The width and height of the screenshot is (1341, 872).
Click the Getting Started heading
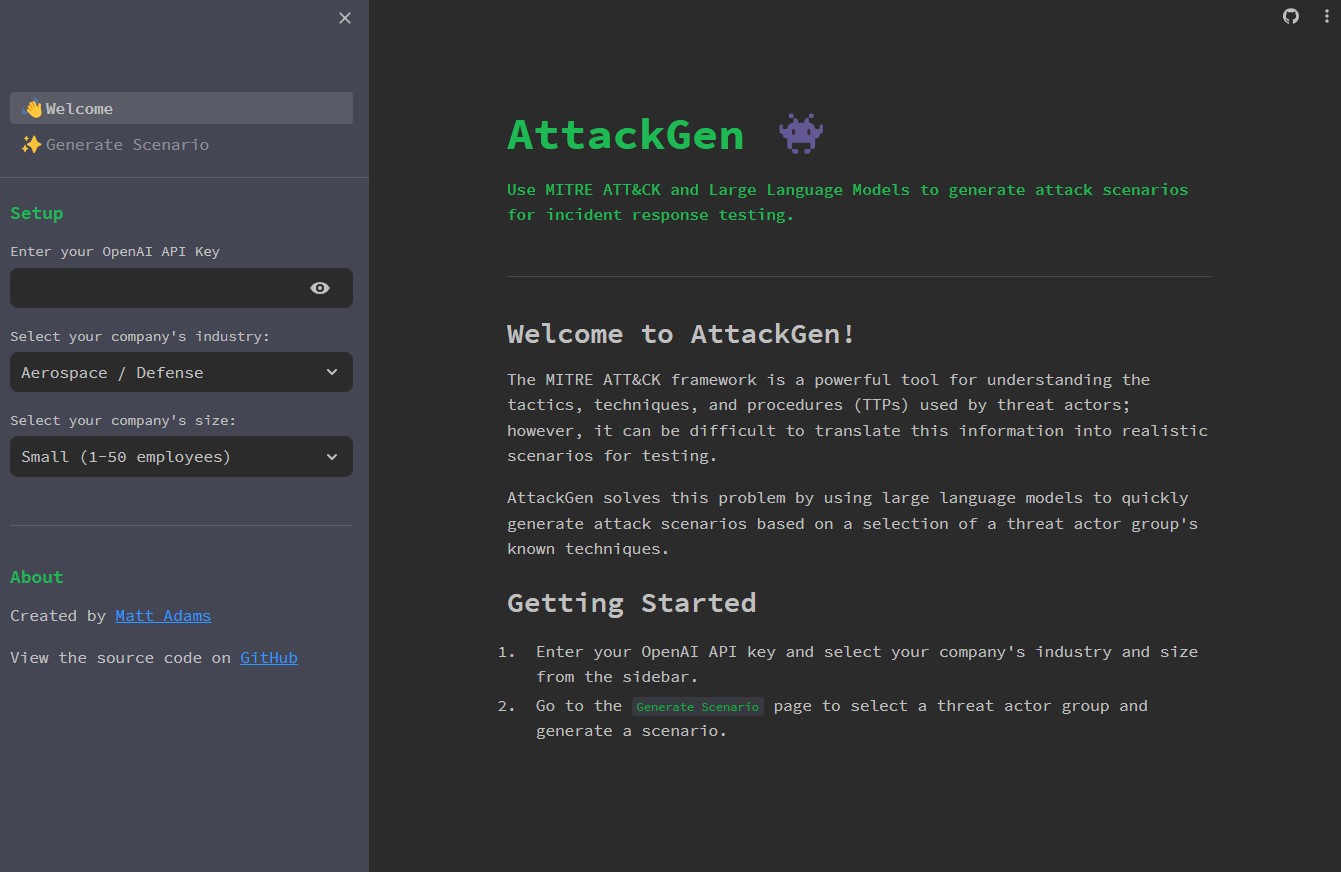click(631, 602)
